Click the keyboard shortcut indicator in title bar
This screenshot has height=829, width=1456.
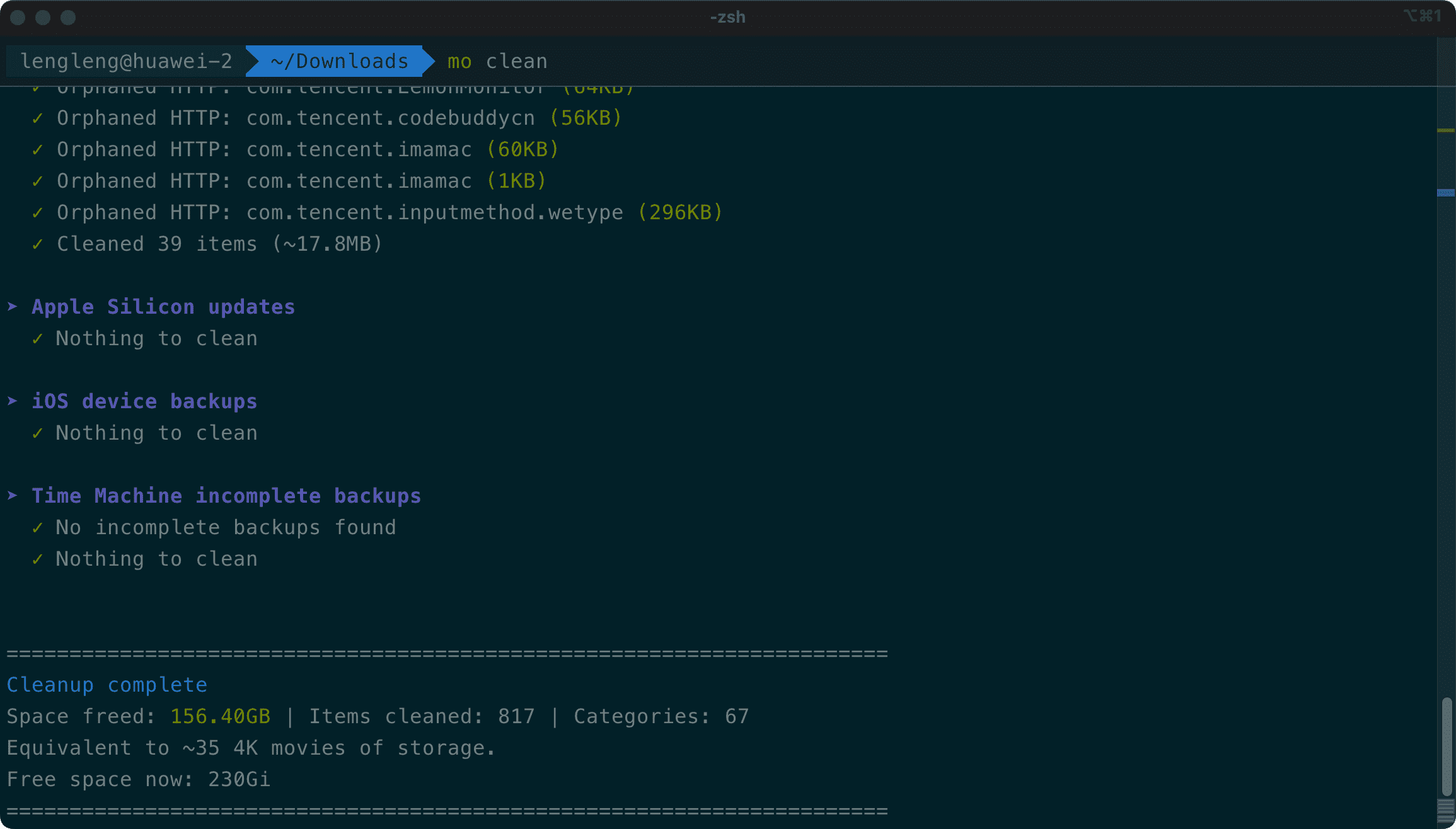click(x=1423, y=16)
